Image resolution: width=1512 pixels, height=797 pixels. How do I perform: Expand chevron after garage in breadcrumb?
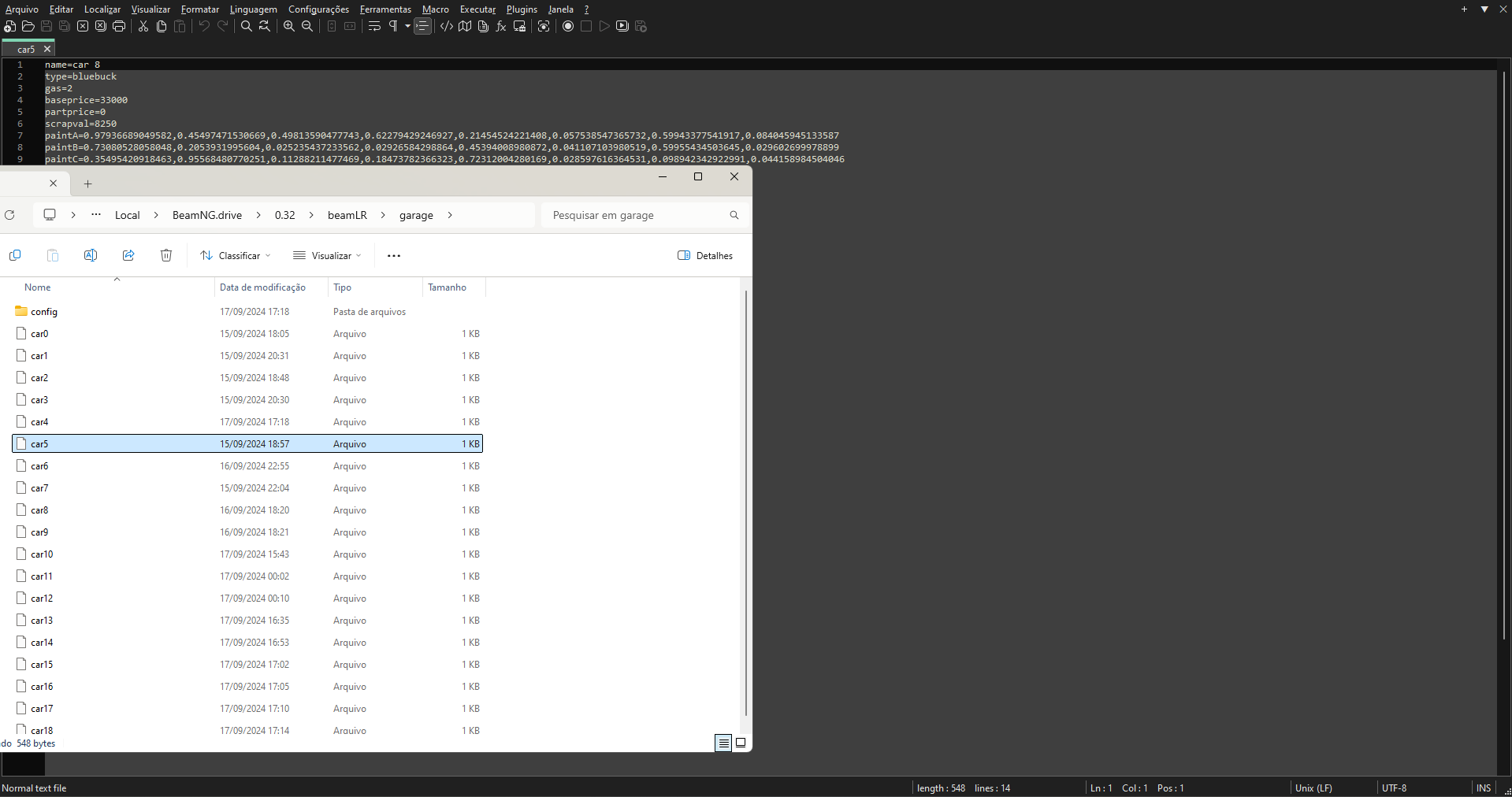click(450, 215)
